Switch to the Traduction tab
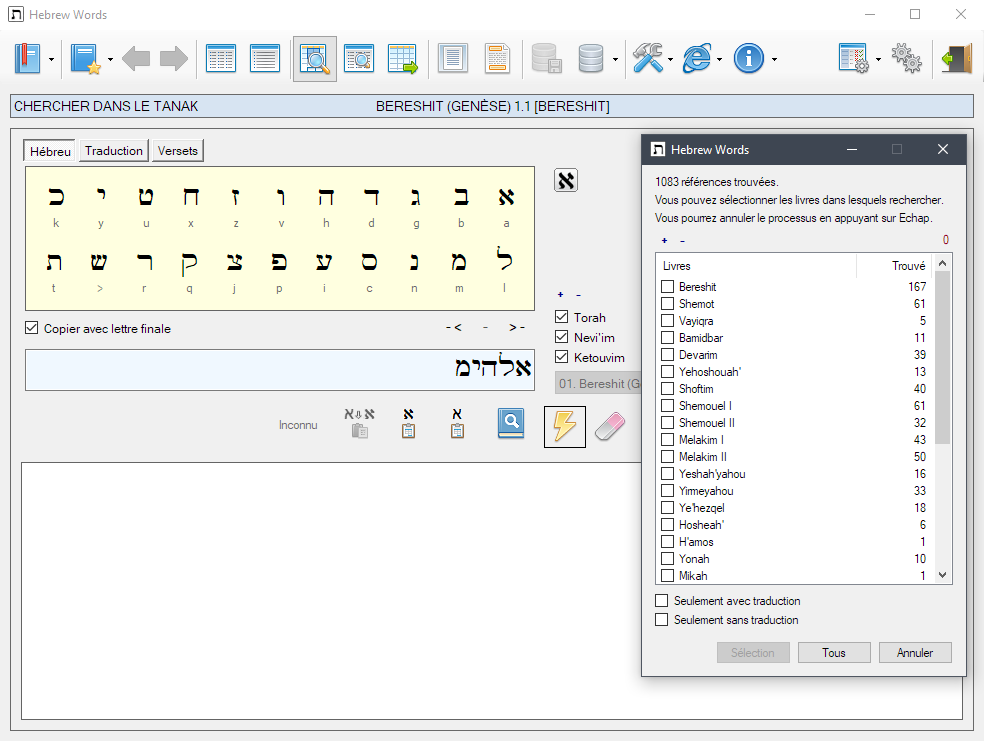This screenshot has height=741, width=984. 114,151
